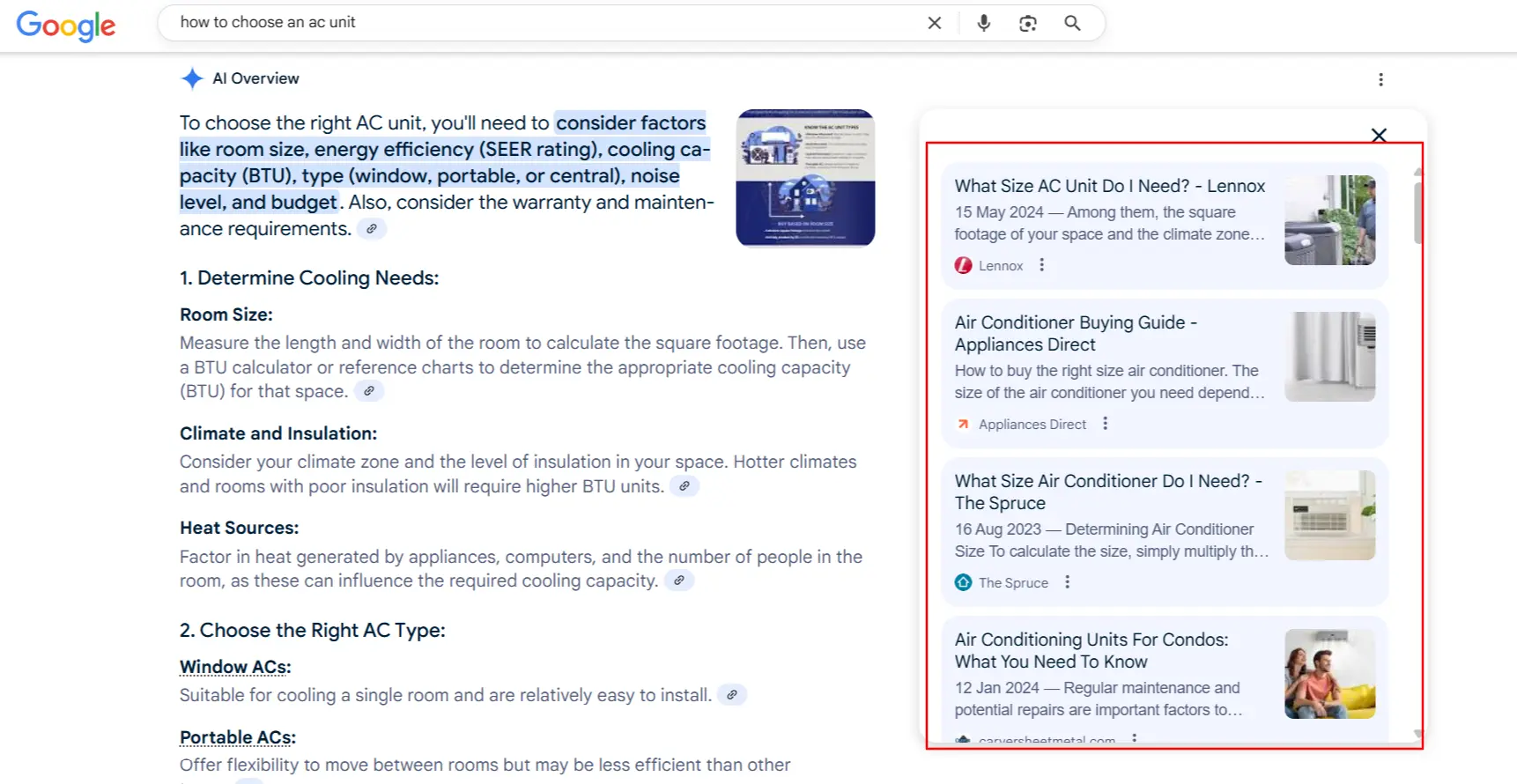Open Google Lens image search icon
This screenshot has width=1517, height=784.
[1028, 23]
